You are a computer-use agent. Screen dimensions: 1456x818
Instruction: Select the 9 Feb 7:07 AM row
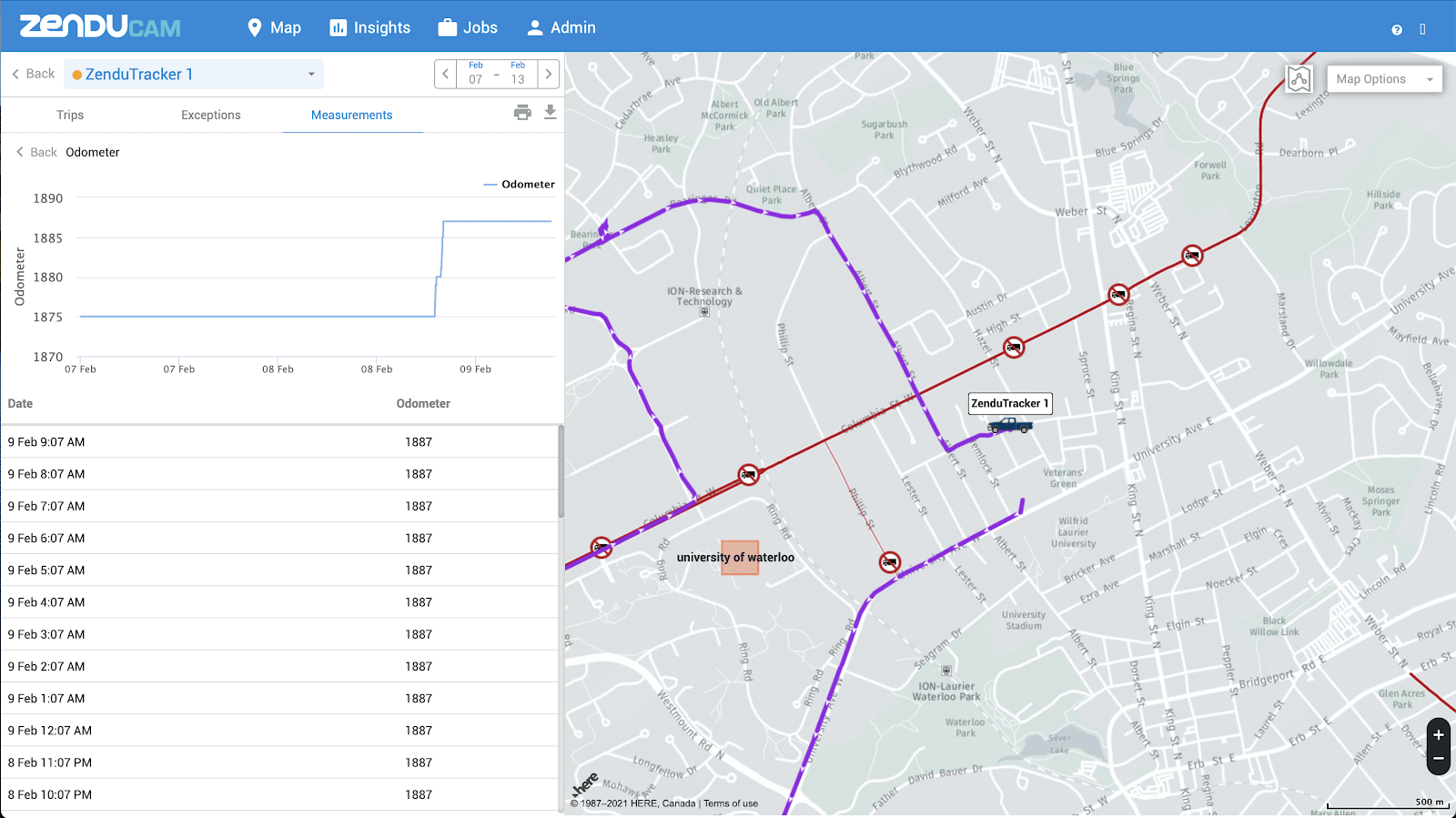(279, 506)
